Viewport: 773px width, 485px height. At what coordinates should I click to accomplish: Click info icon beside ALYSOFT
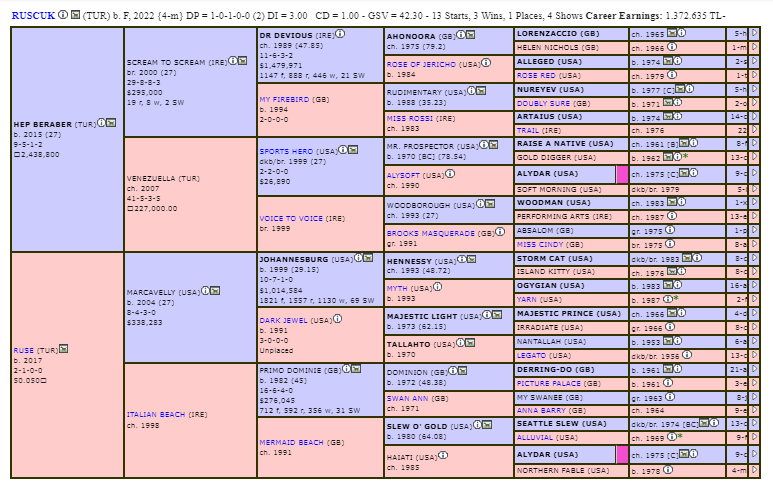pyautogui.click(x=450, y=173)
